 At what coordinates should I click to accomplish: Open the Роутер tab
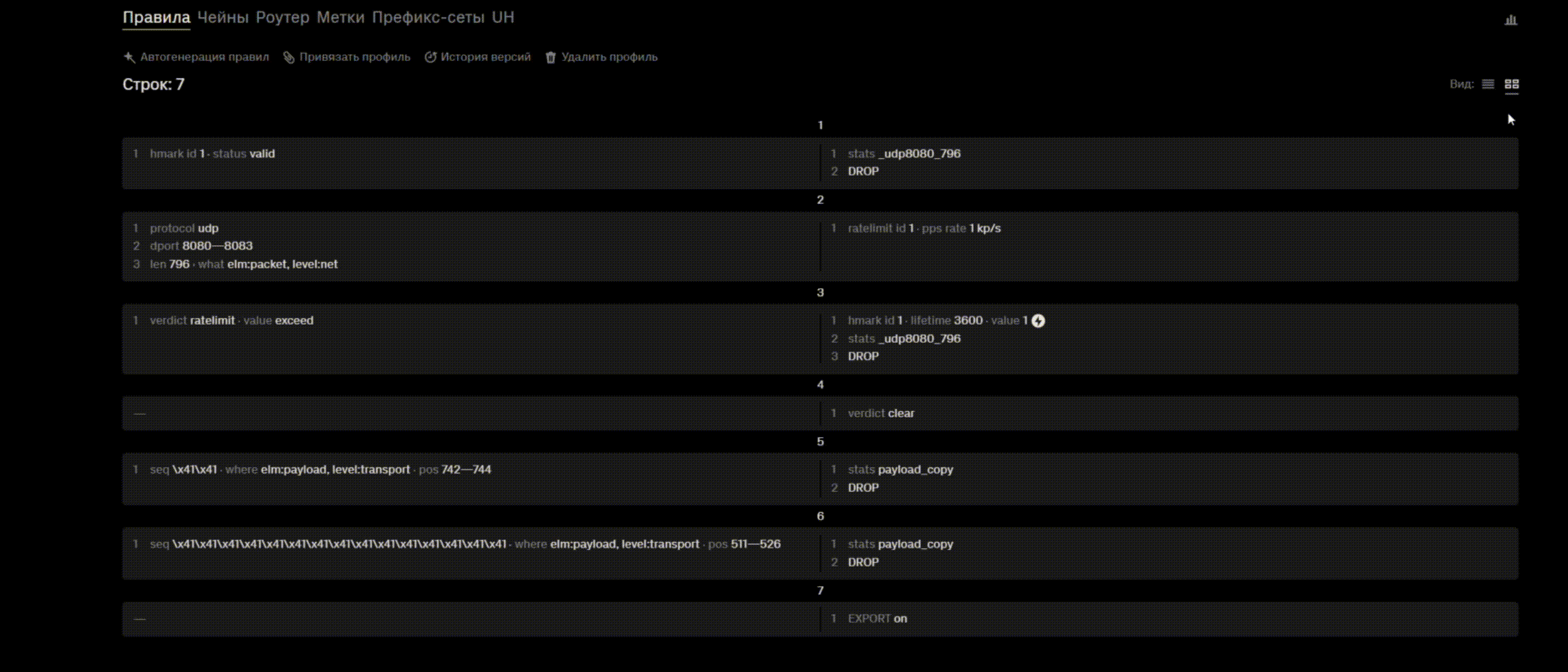282,17
